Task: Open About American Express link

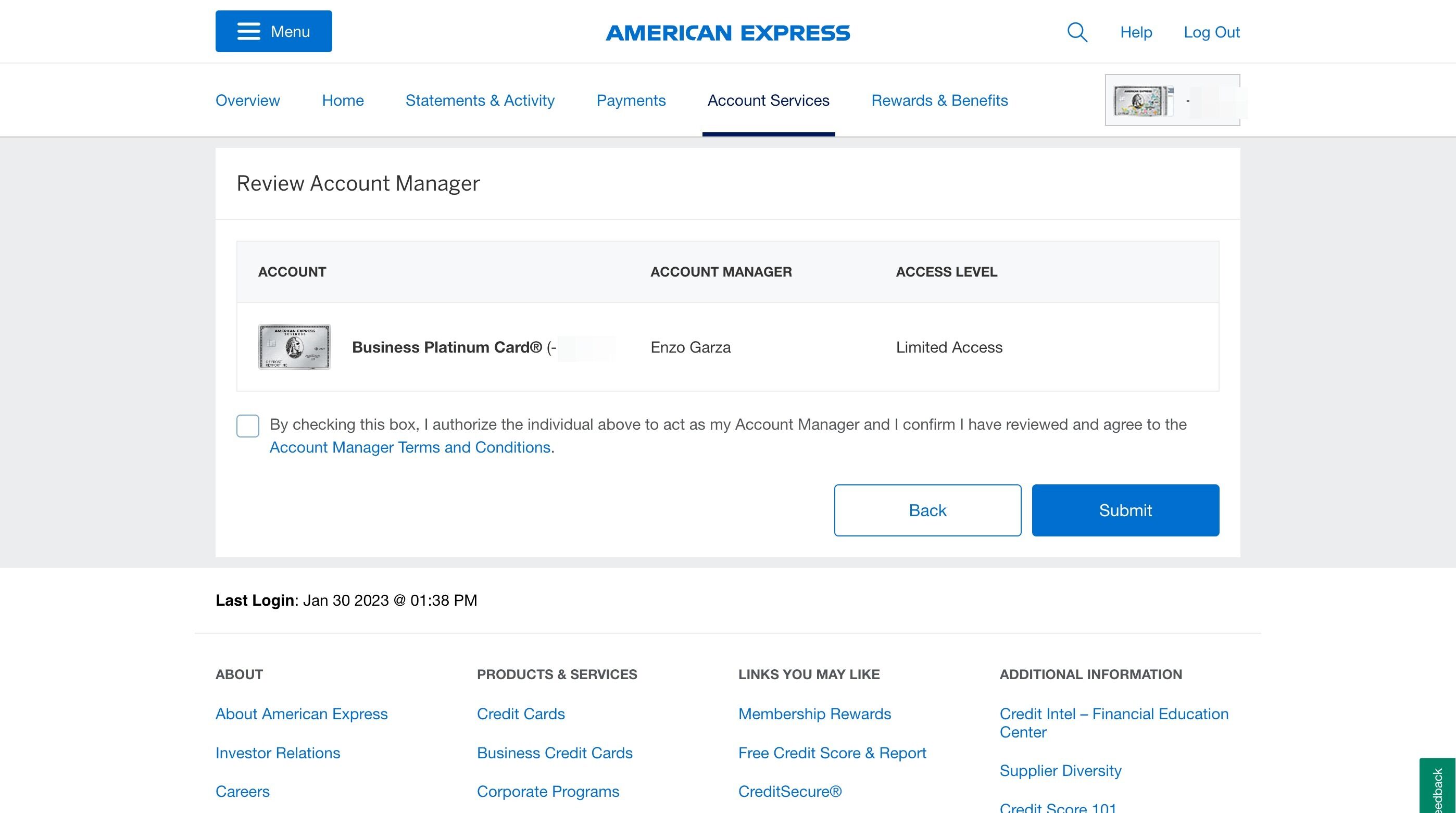Action: 302,714
